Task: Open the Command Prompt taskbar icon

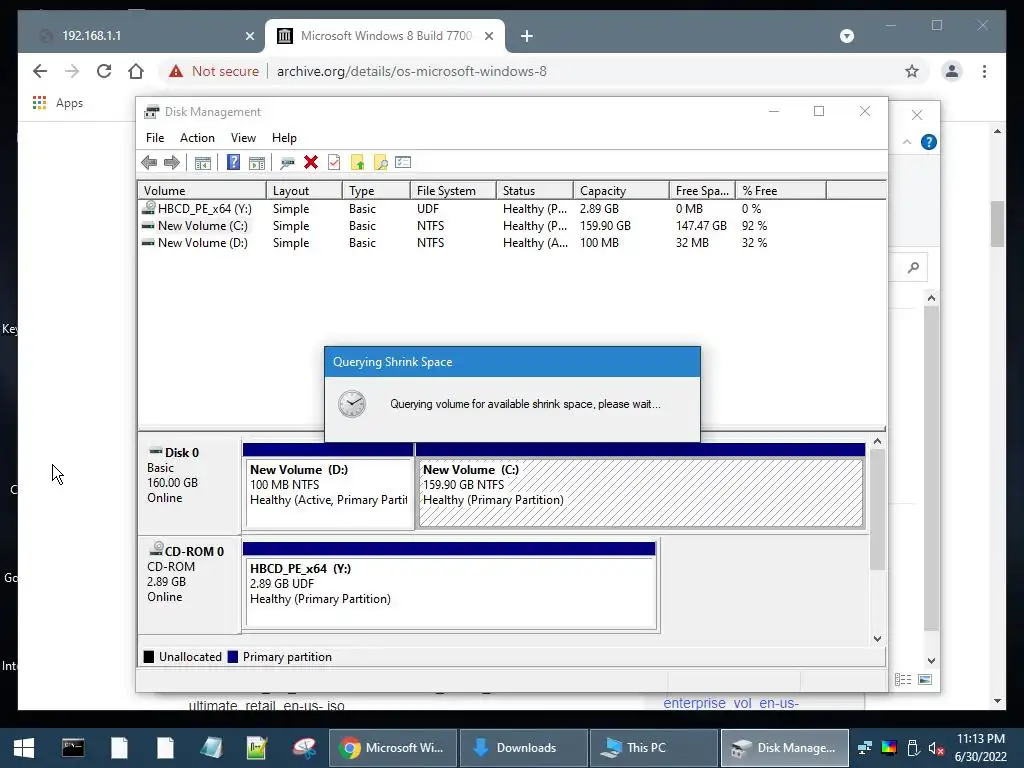Action: coord(73,748)
